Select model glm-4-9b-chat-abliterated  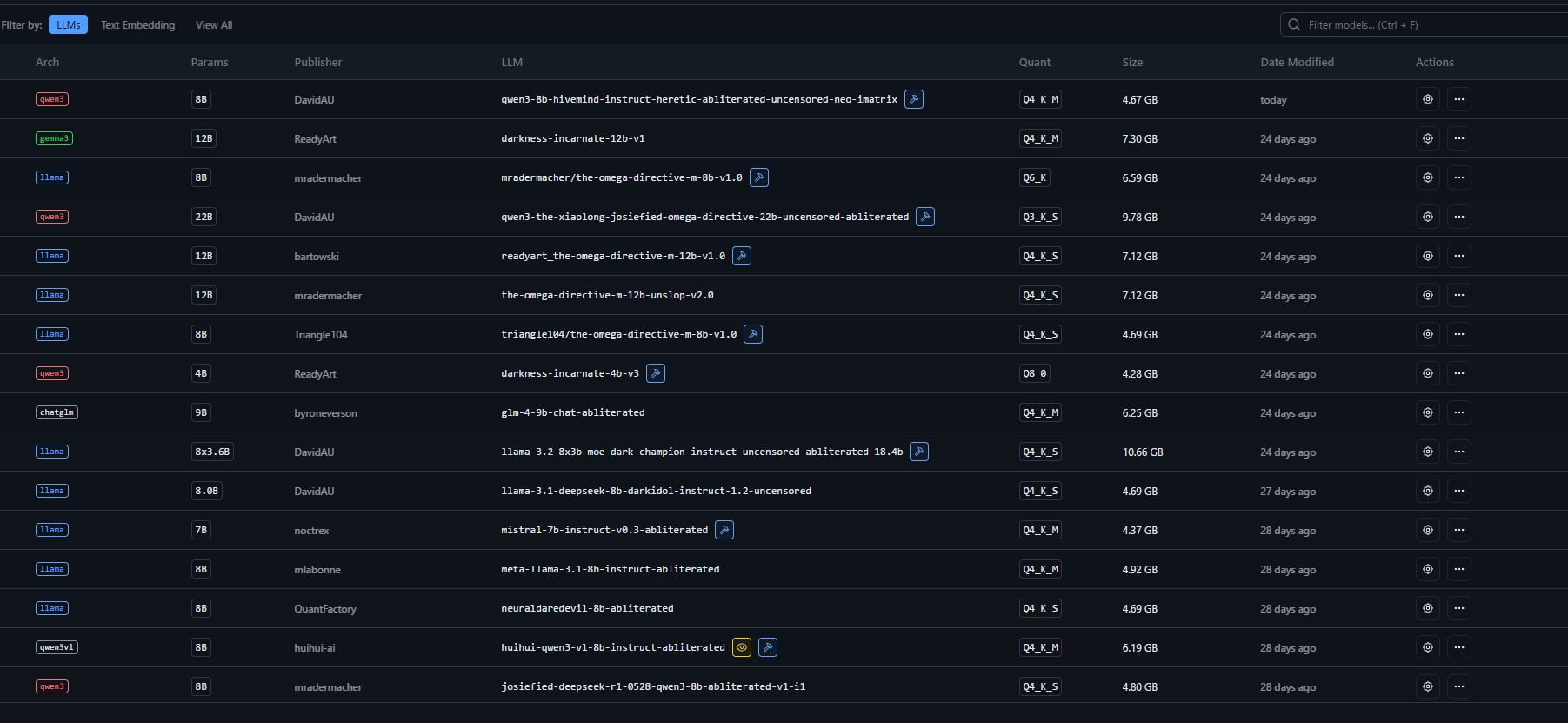[573, 412]
